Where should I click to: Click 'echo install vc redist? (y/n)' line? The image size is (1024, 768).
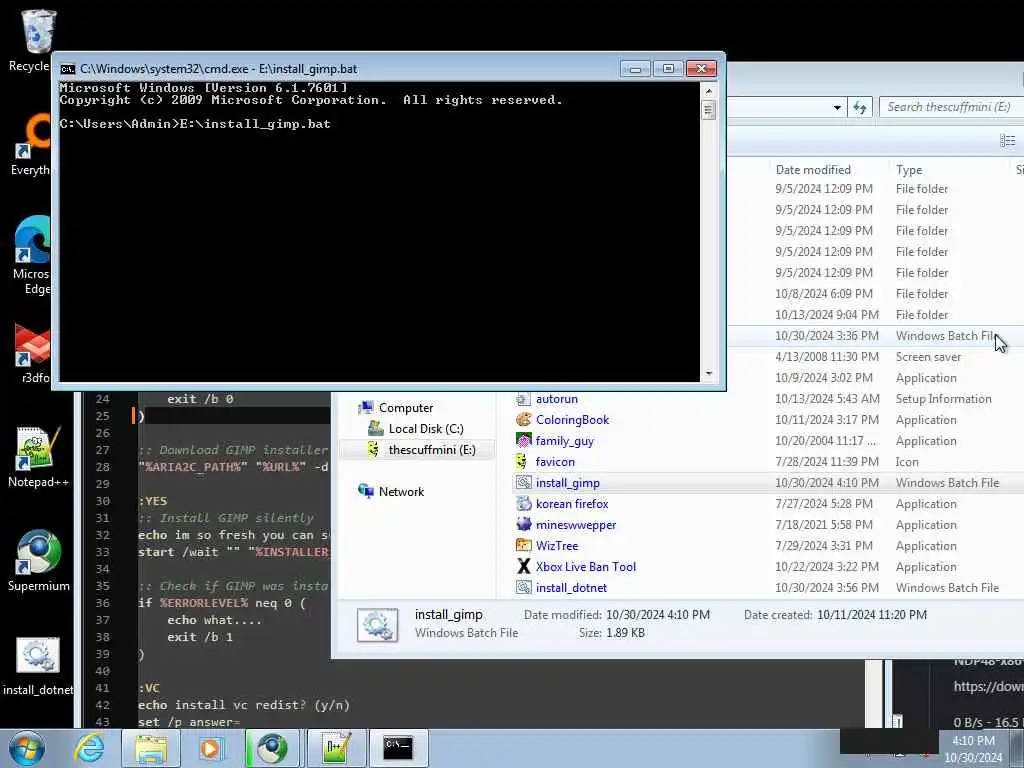[x=244, y=705]
